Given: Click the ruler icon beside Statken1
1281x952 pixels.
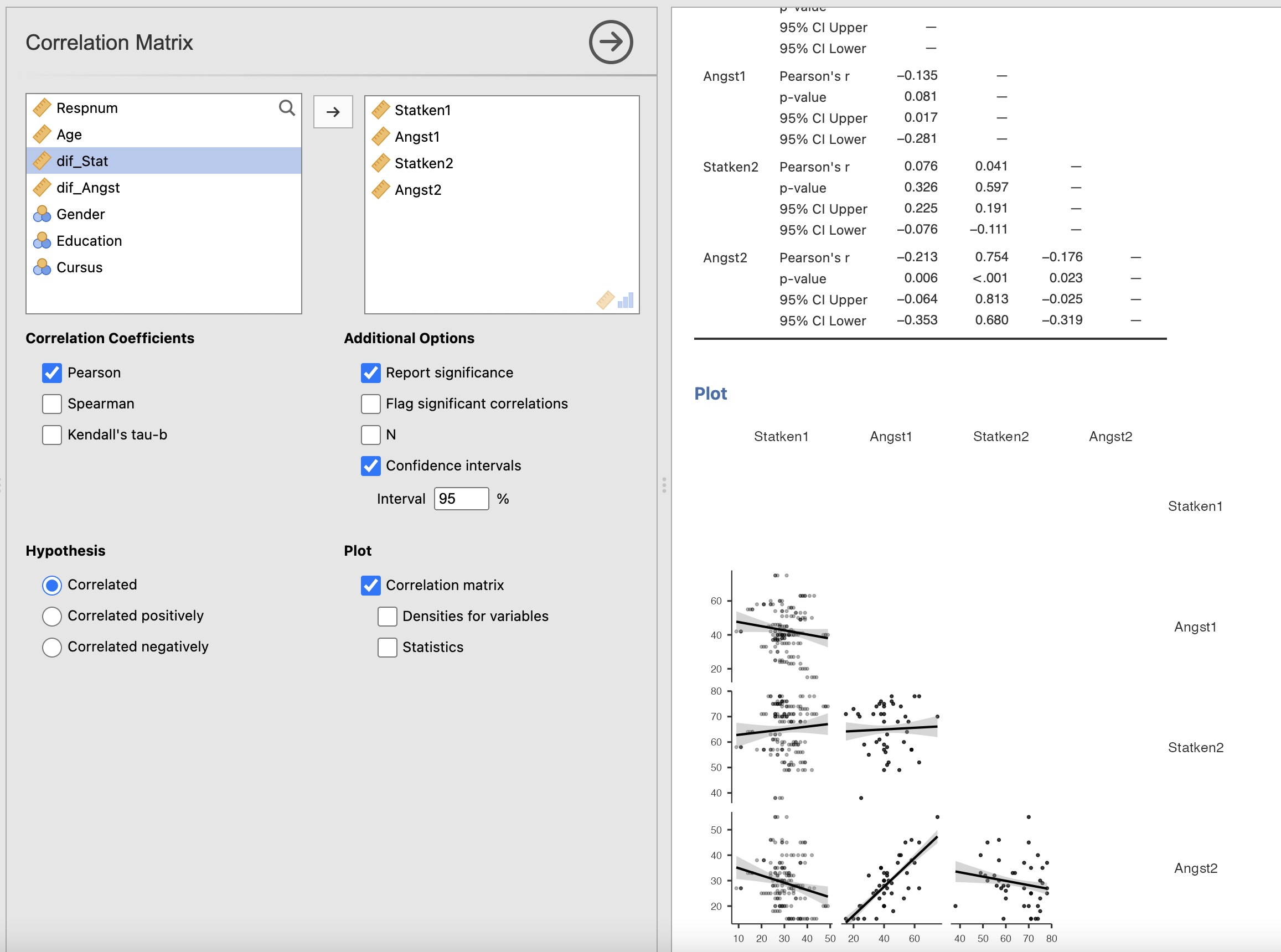Looking at the screenshot, I should [x=381, y=110].
